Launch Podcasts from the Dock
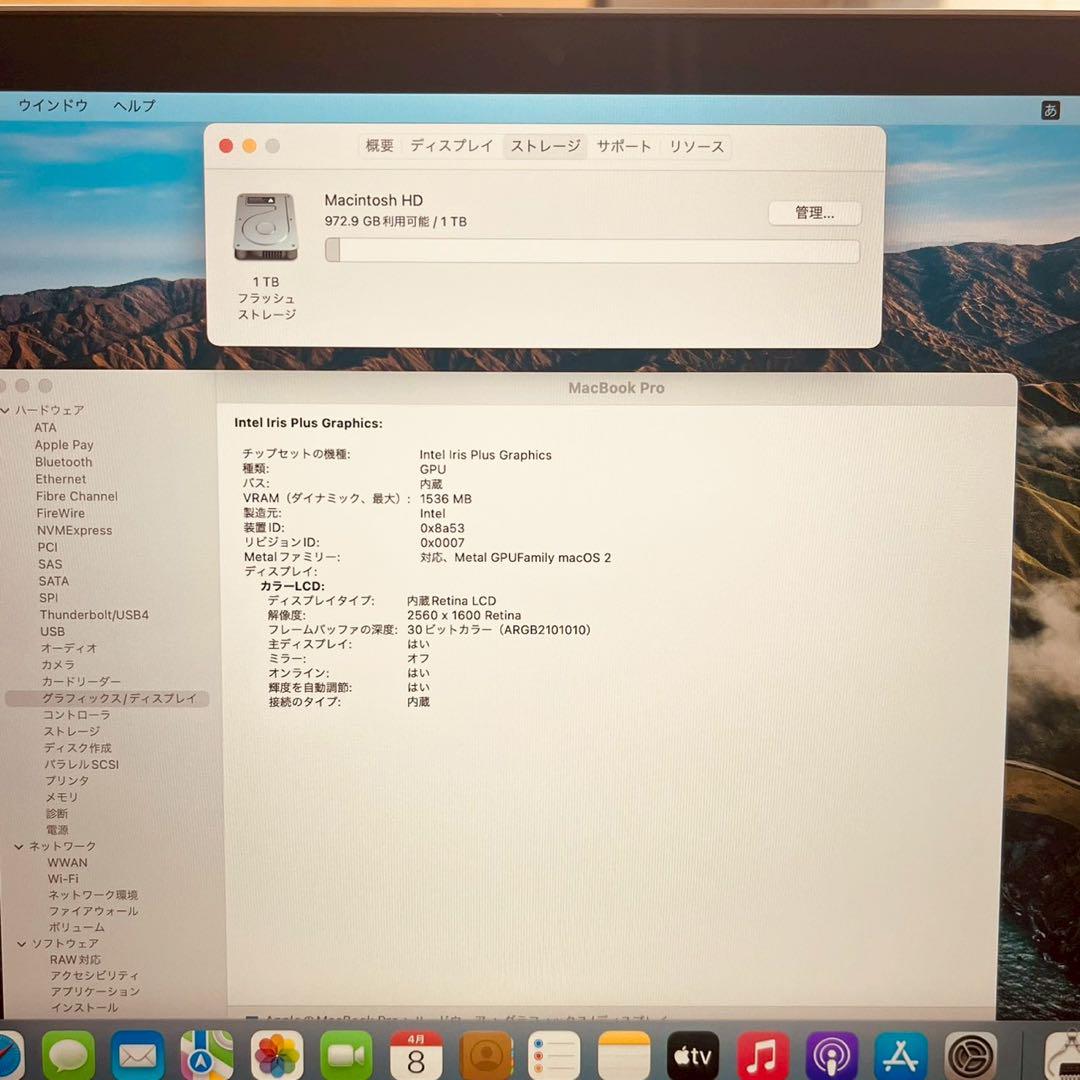 pos(832,1055)
